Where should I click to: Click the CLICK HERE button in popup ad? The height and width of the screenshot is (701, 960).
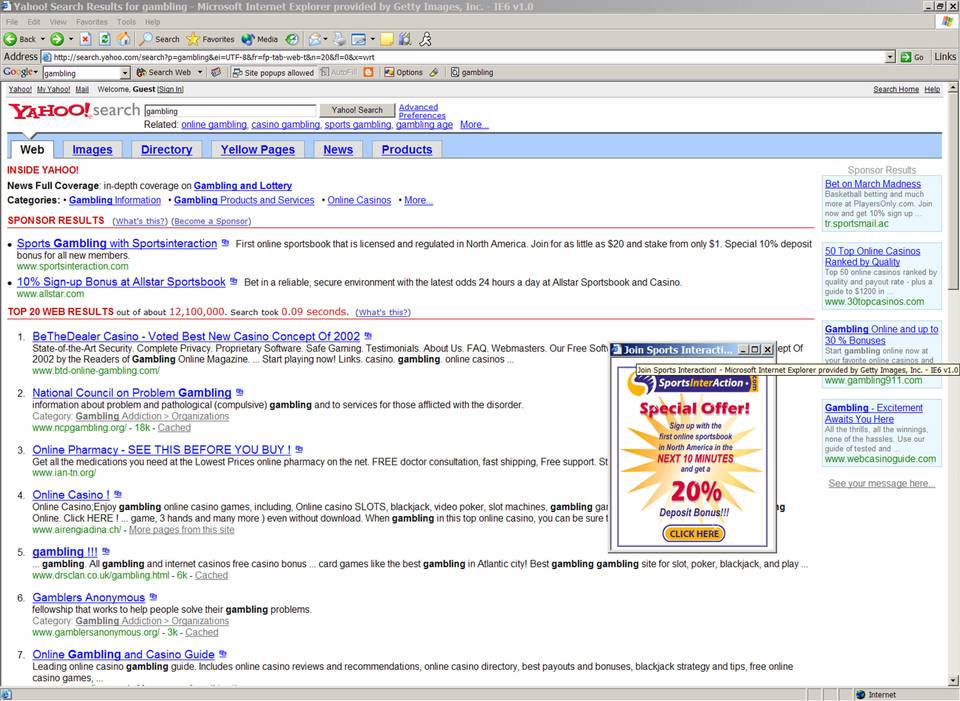693,534
